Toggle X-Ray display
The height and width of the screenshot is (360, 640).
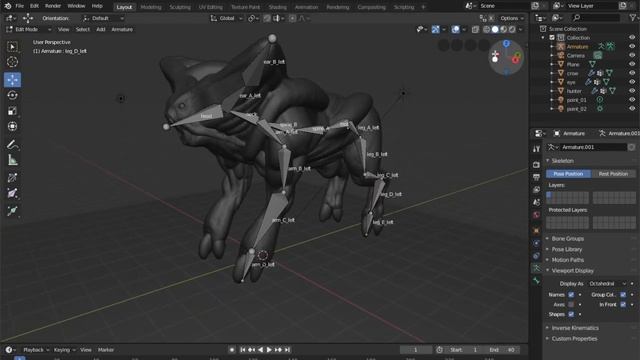click(x=476, y=29)
